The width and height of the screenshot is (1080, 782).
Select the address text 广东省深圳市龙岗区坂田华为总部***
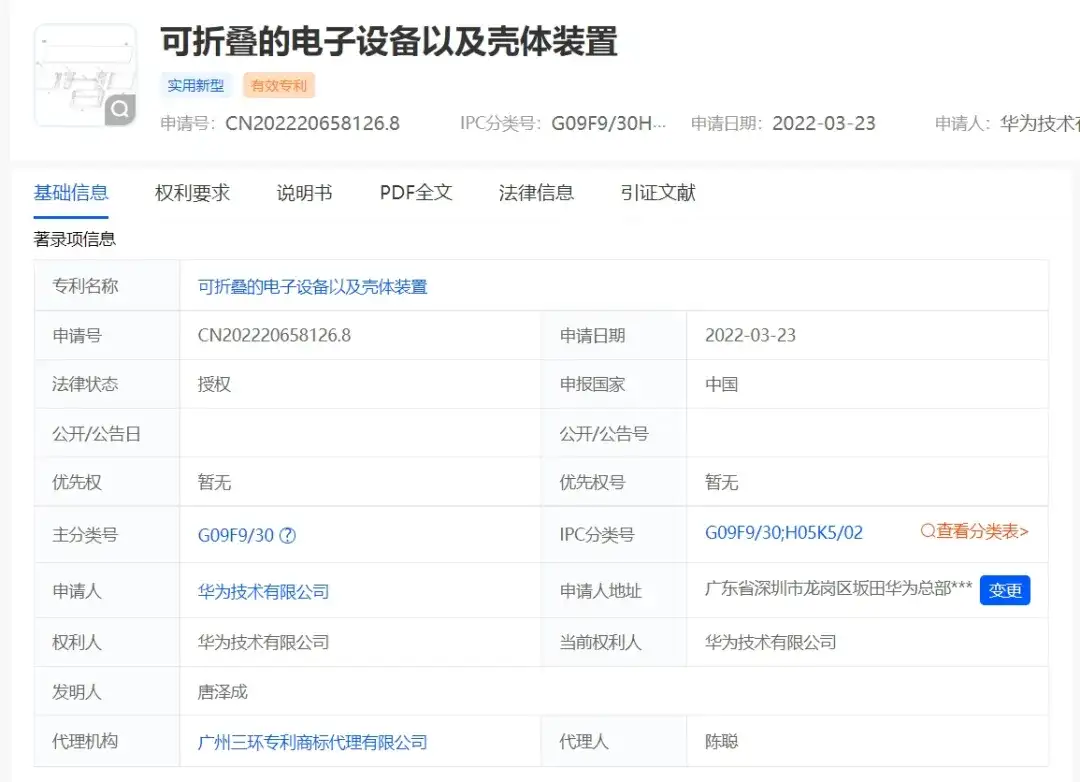(838, 588)
